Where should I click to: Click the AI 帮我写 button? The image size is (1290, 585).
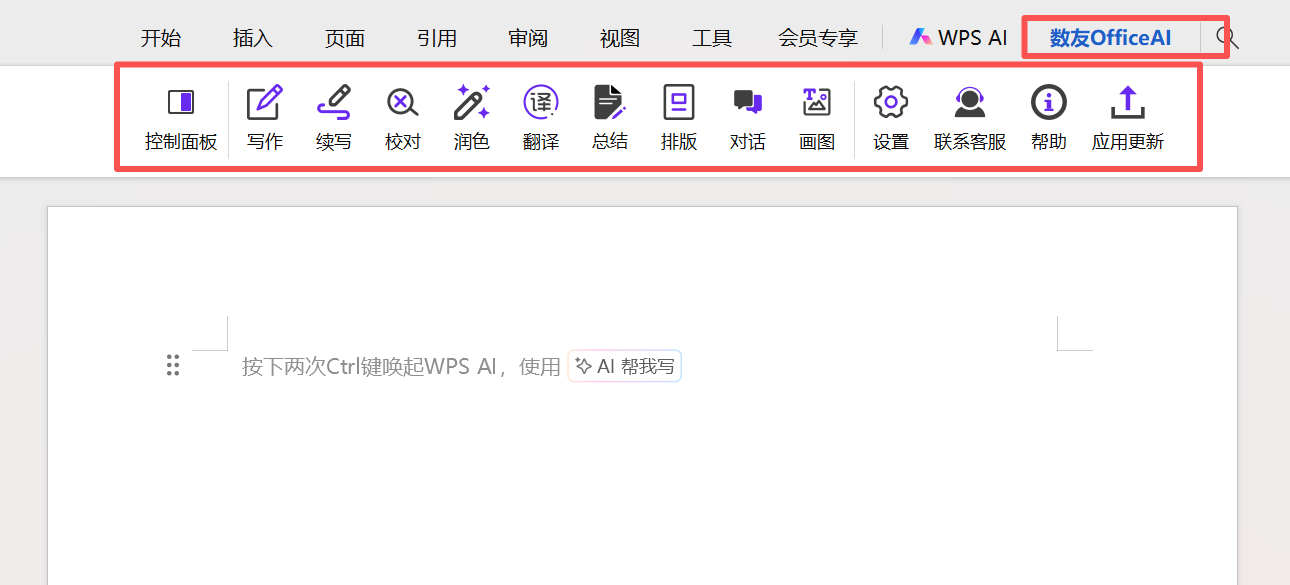click(625, 366)
